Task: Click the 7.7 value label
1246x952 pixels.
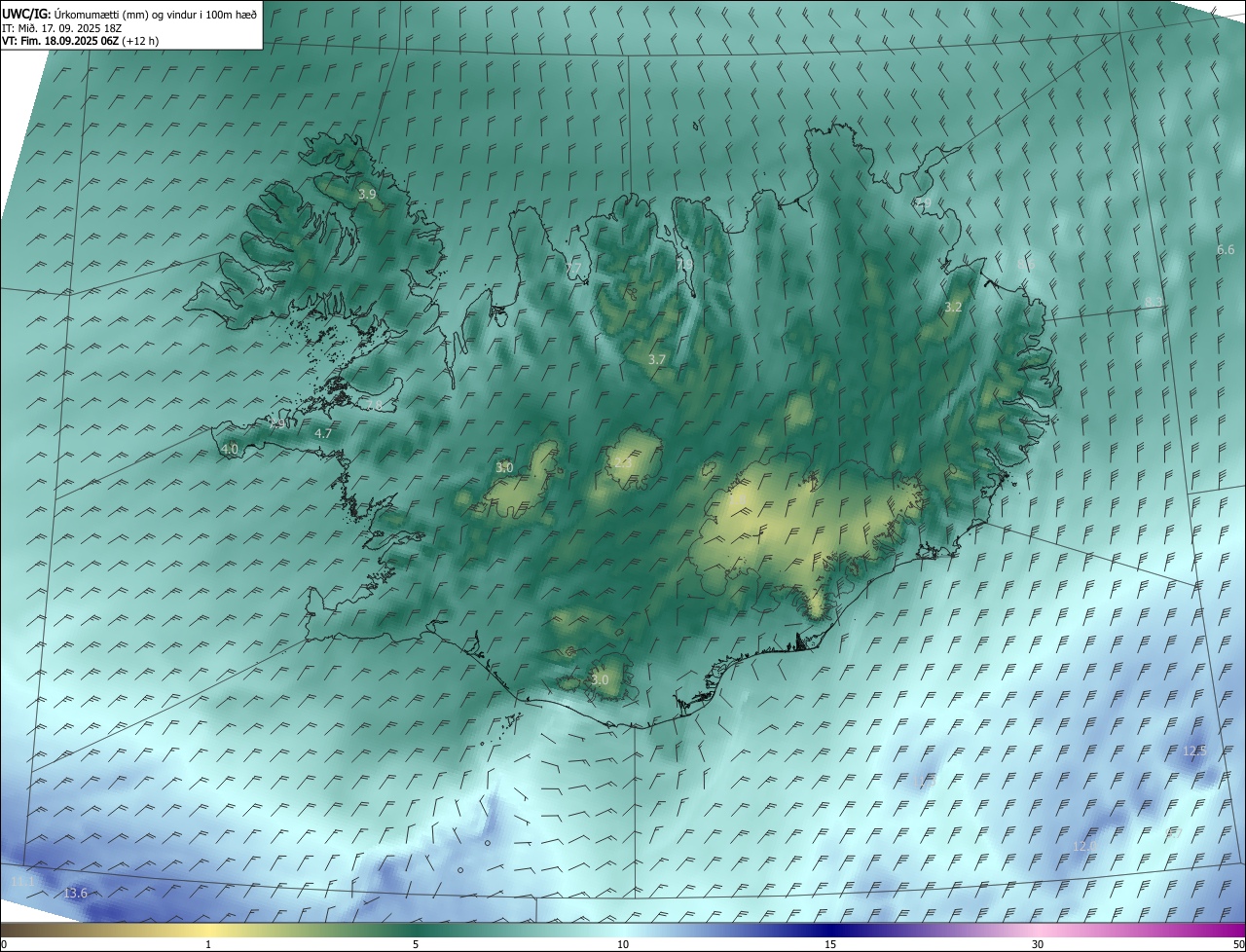Action: (x=573, y=268)
